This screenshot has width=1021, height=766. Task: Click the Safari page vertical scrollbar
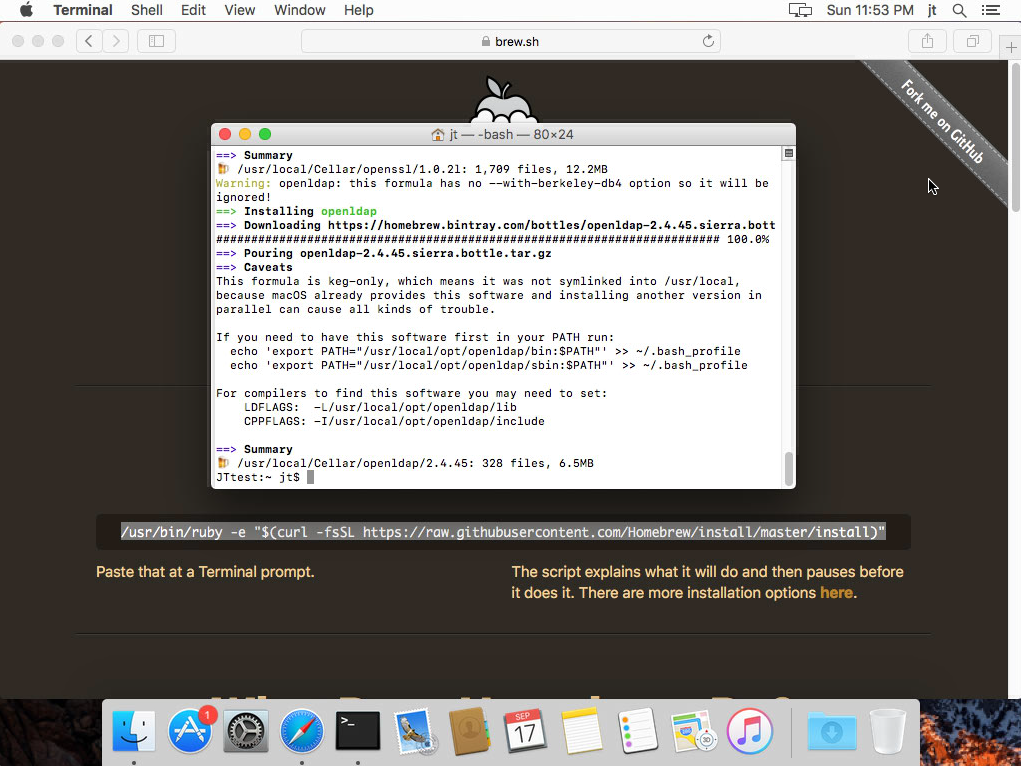coord(1015,137)
